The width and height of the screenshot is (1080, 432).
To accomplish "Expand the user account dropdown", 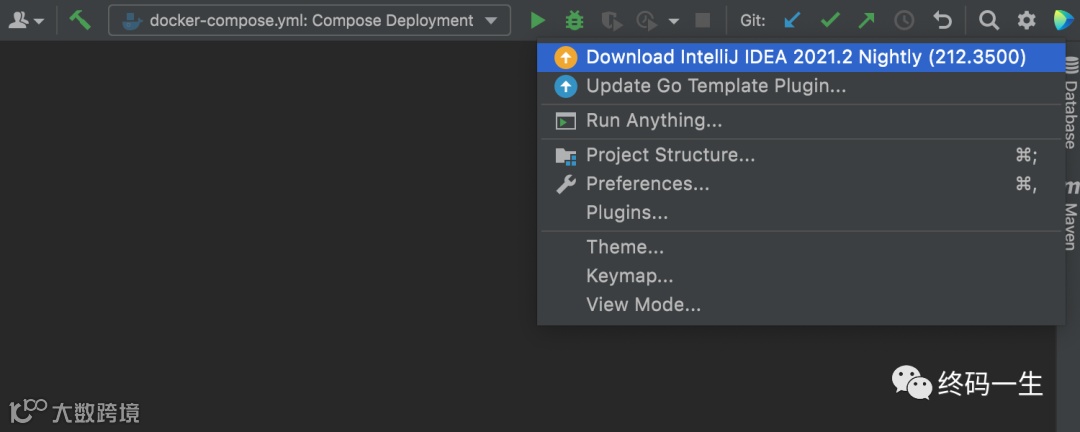I will (26, 20).
